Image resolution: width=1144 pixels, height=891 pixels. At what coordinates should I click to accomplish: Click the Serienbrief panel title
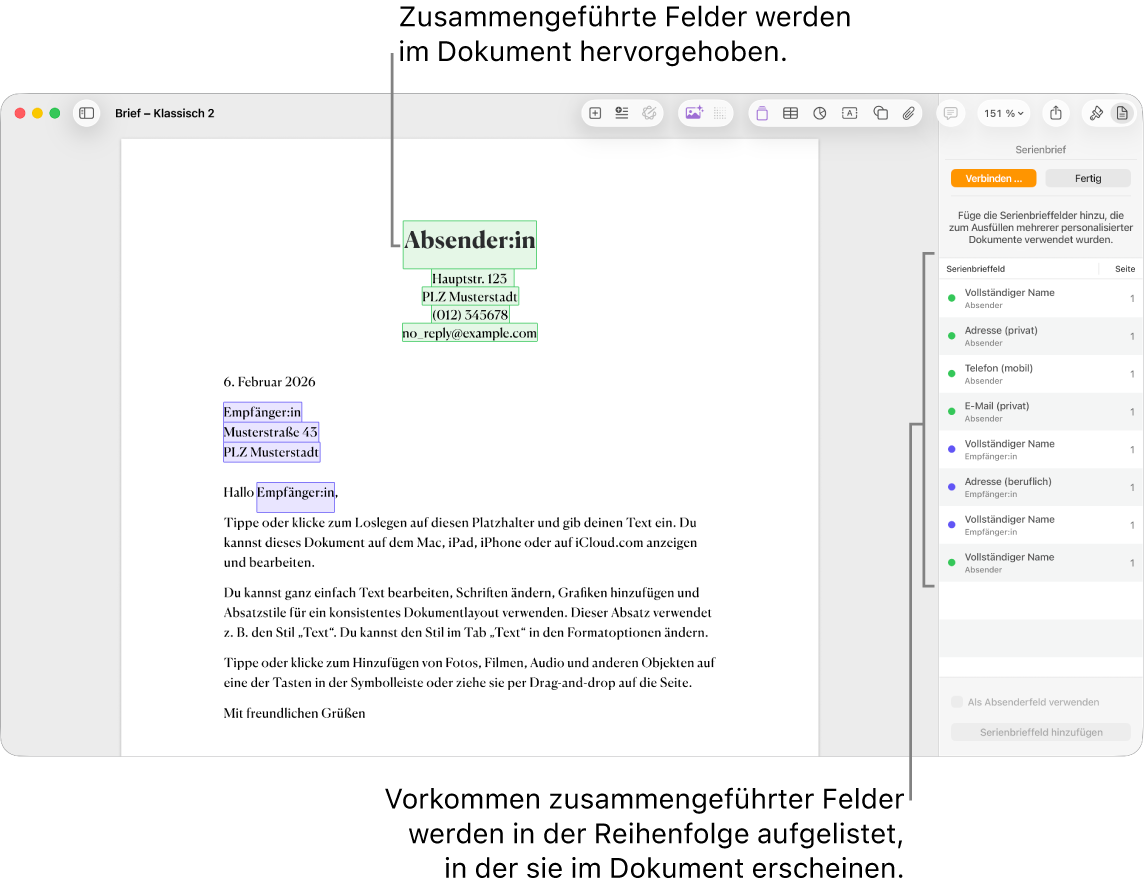click(x=1040, y=150)
